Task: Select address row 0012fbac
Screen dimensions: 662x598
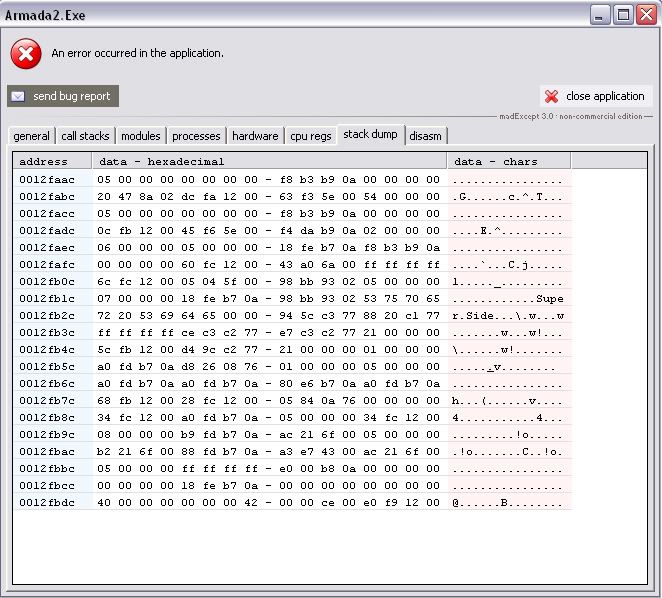Action: click(x=293, y=452)
